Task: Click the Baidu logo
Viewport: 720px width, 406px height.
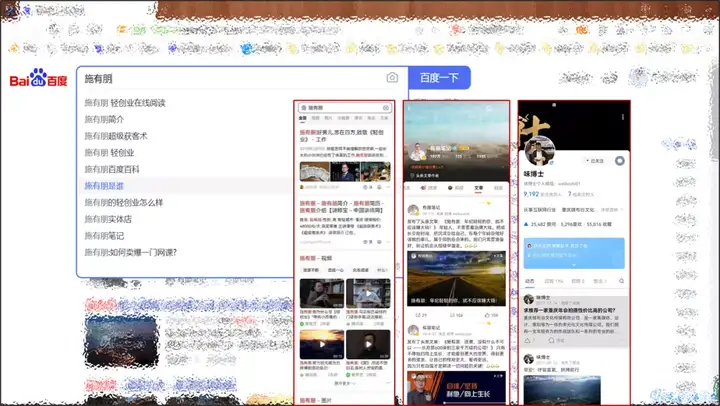Action: pyautogui.click(x=39, y=78)
